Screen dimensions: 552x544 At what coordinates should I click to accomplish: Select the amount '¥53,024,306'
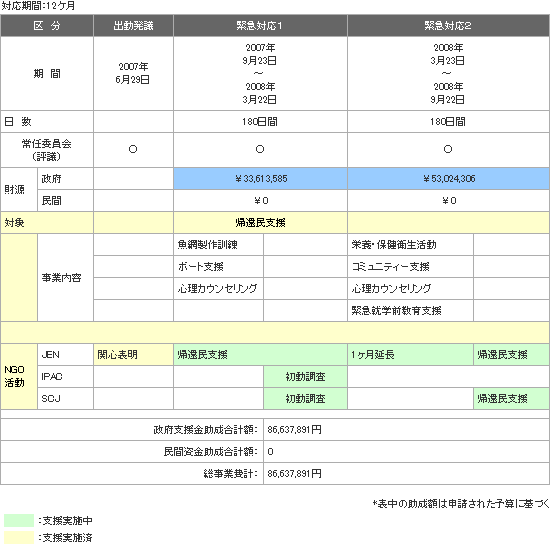448,179
